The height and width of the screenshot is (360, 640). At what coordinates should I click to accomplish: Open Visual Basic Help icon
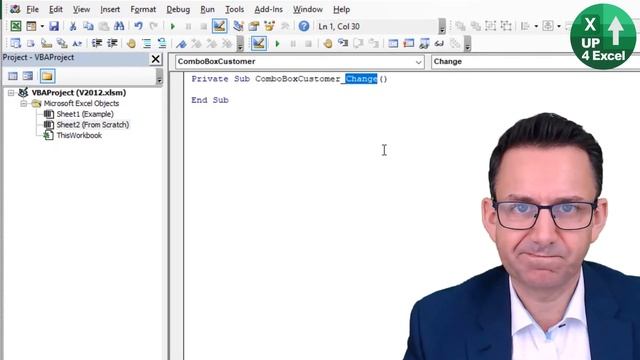[304, 26]
